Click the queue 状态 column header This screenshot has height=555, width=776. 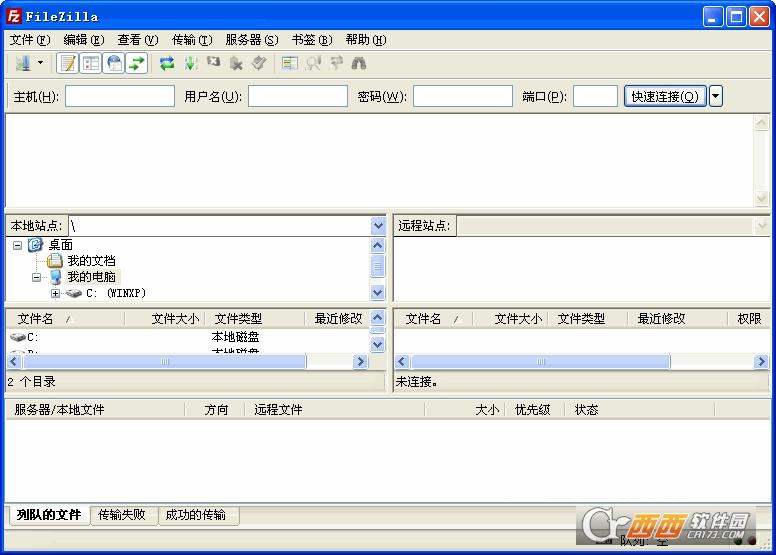point(639,410)
